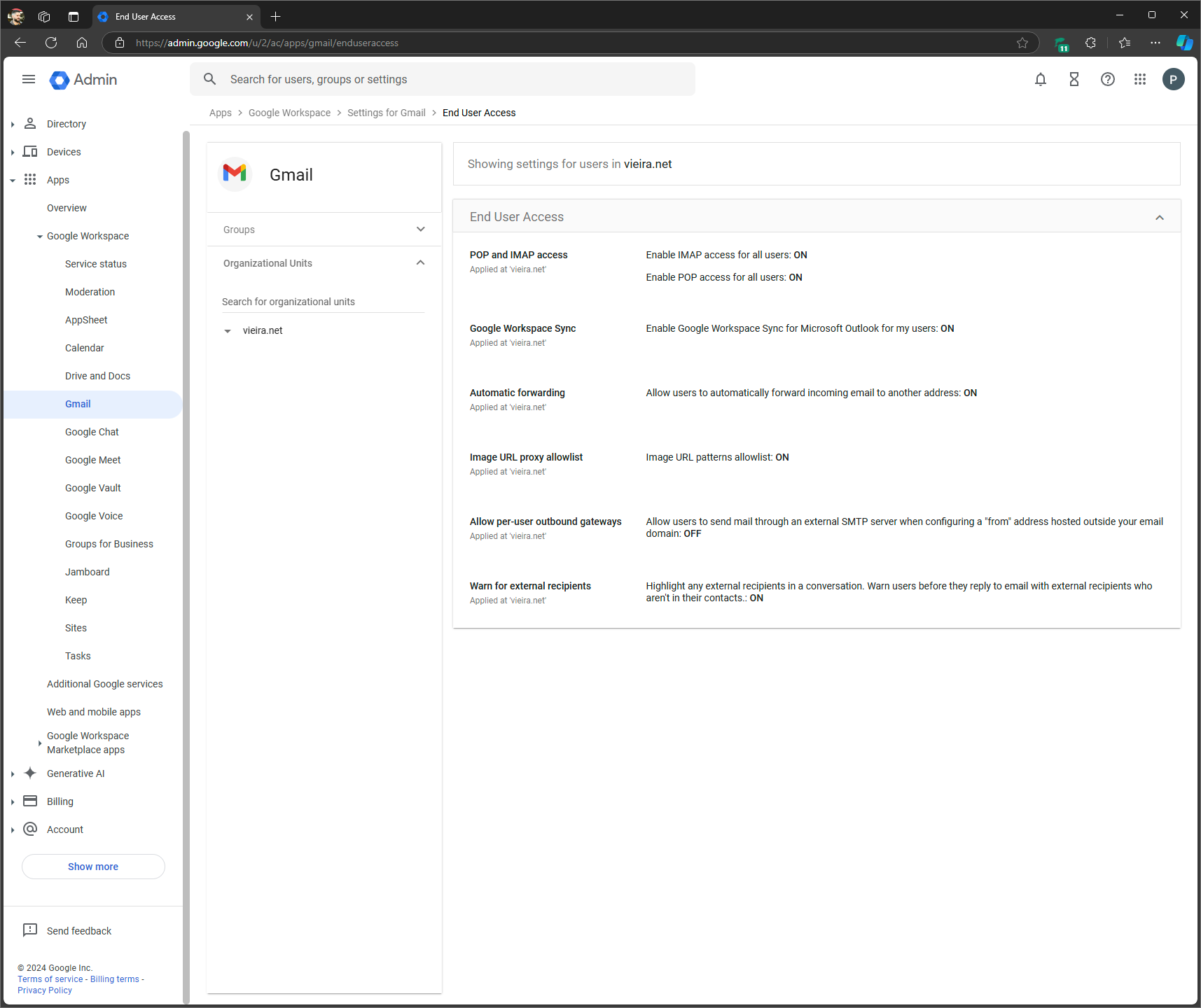Viewport: 1201px width, 1008px height.
Task: Click the Account at-sign icon
Action: click(x=30, y=829)
